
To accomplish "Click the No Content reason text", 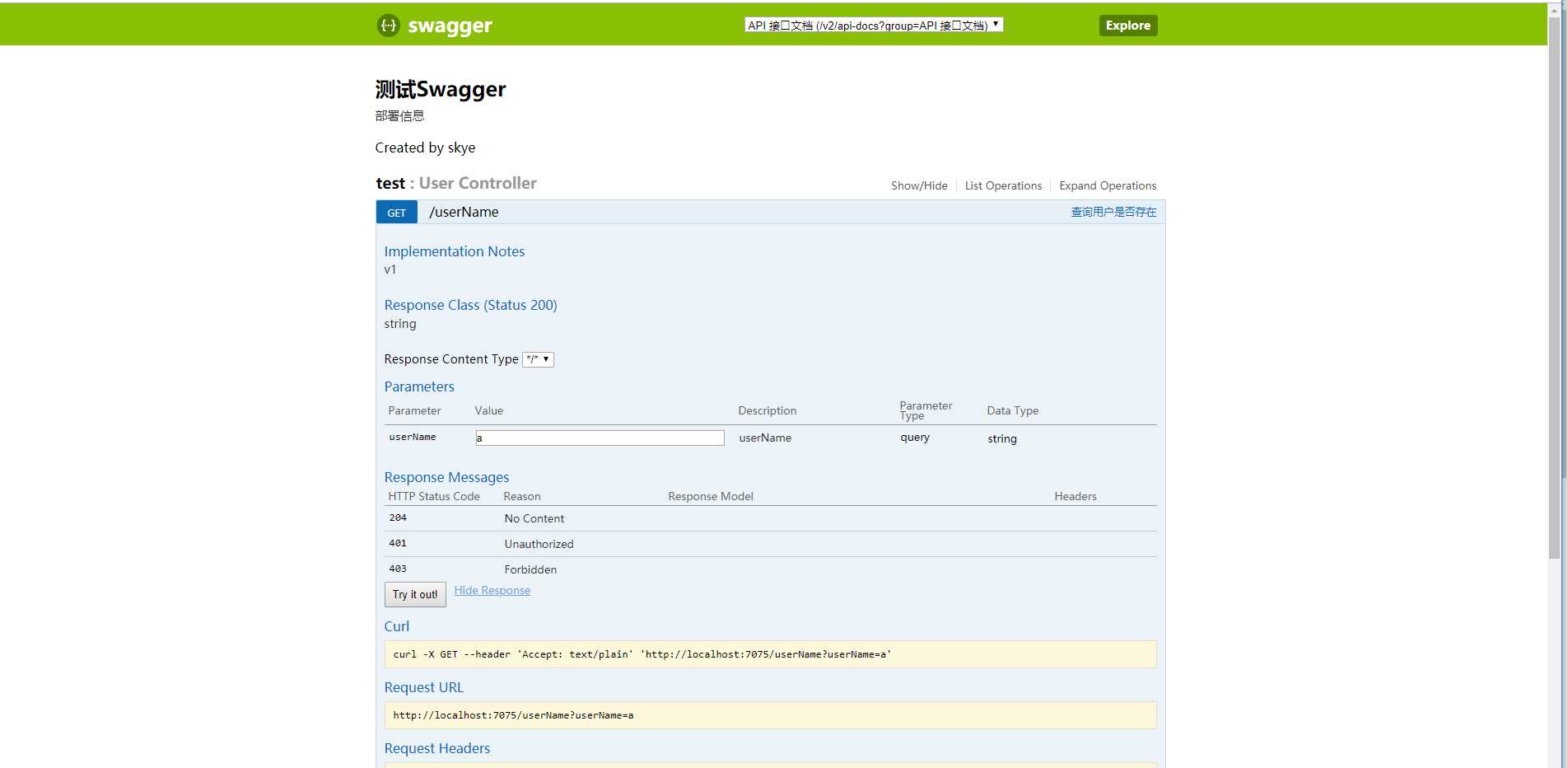I will tap(534, 518).
